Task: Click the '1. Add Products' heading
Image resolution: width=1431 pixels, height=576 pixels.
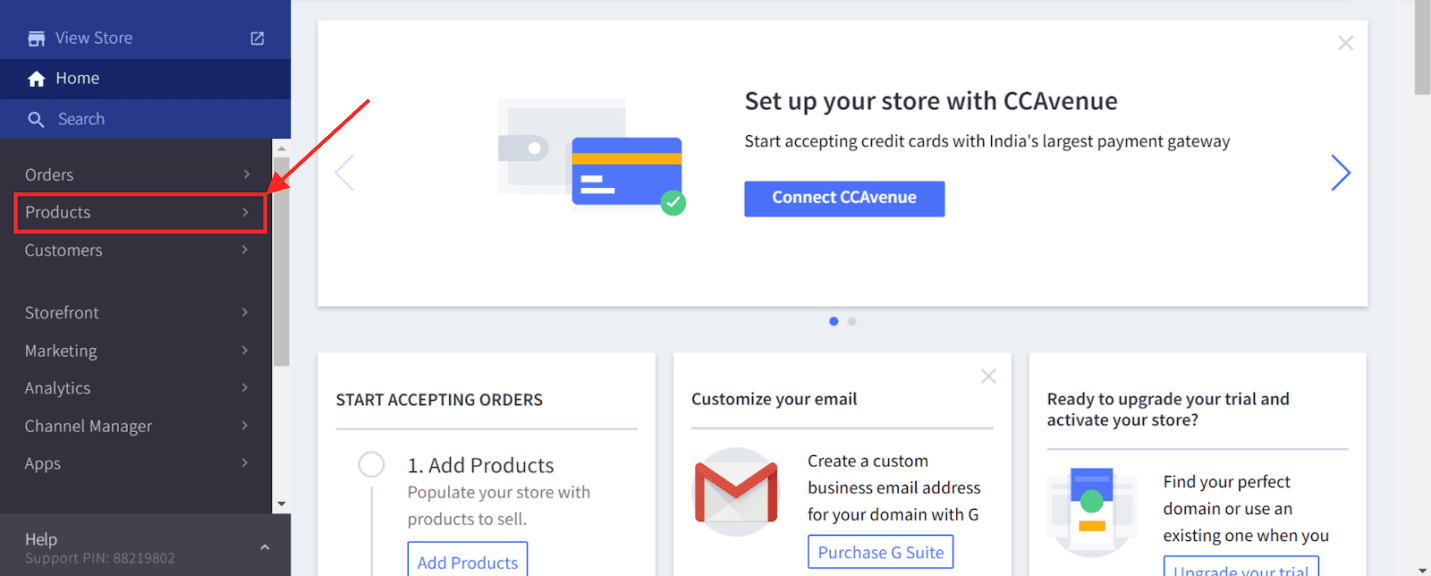Action: [480, 466]
